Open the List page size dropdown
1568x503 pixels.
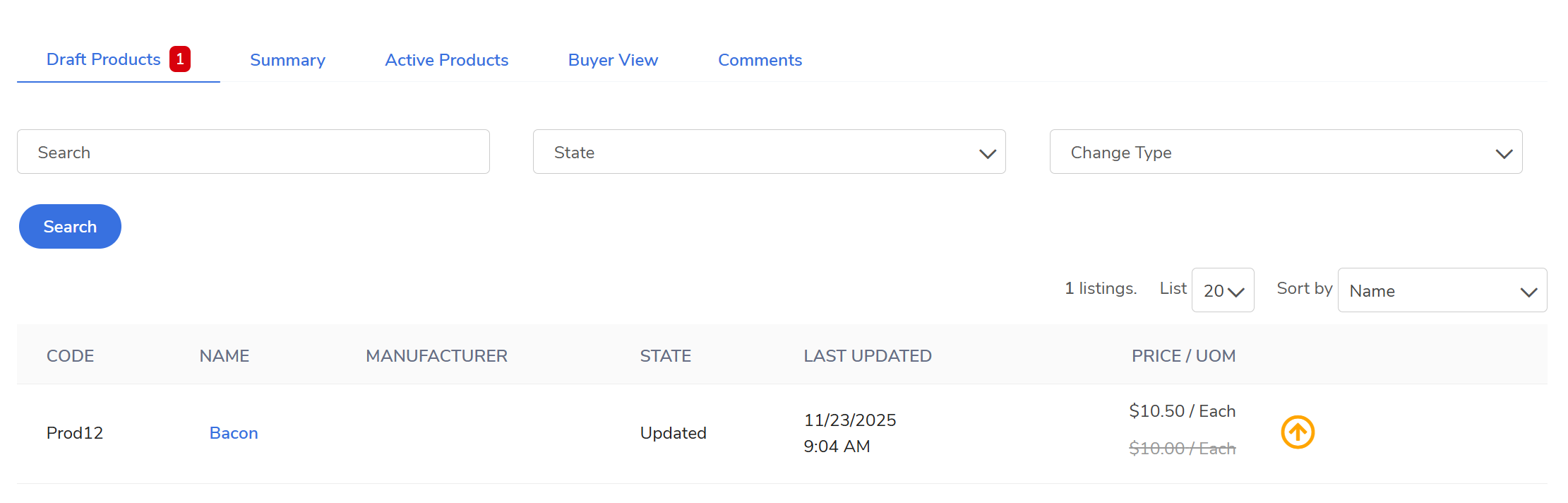1223,290
